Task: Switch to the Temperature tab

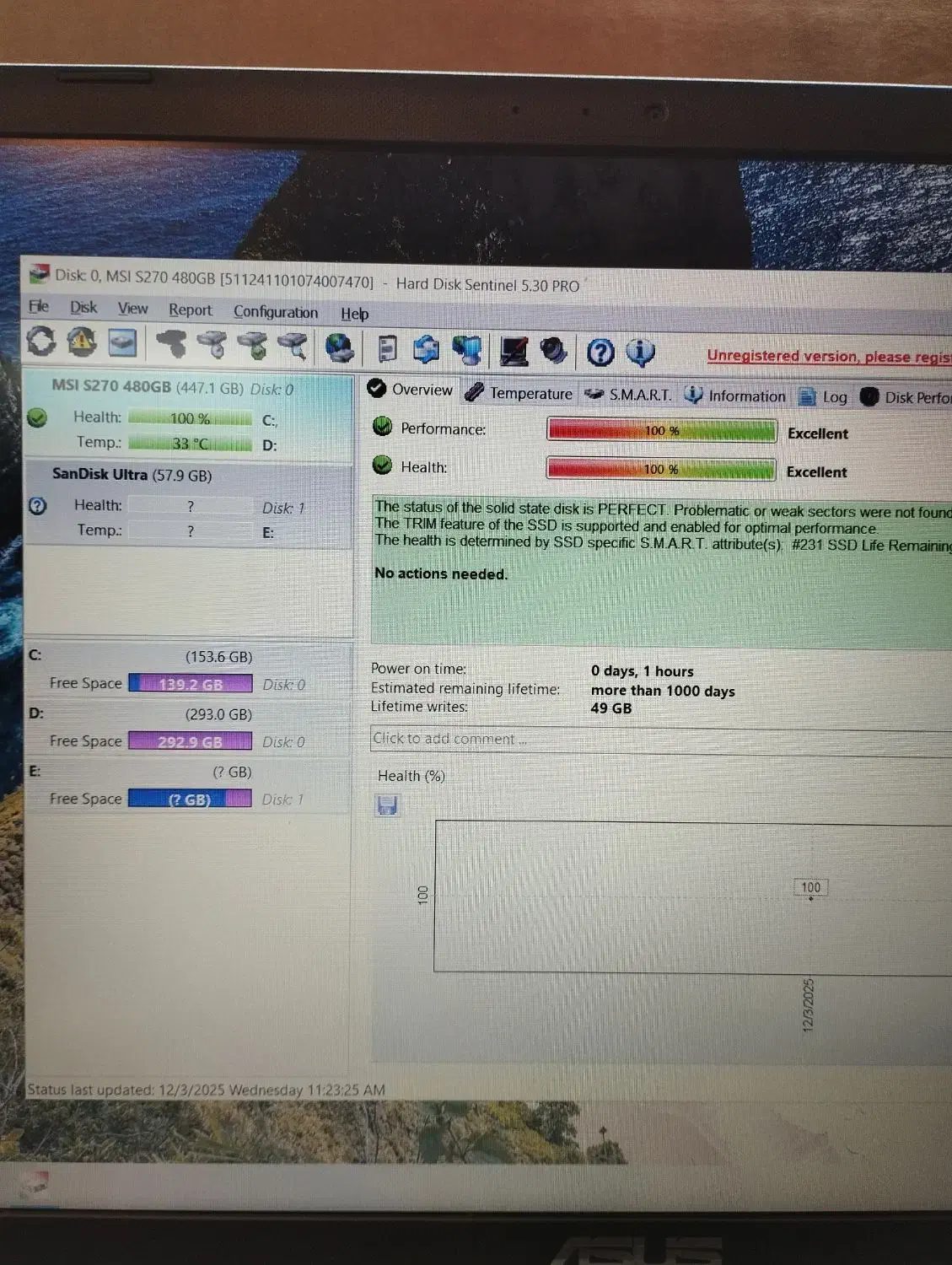Action: point(519,393)
